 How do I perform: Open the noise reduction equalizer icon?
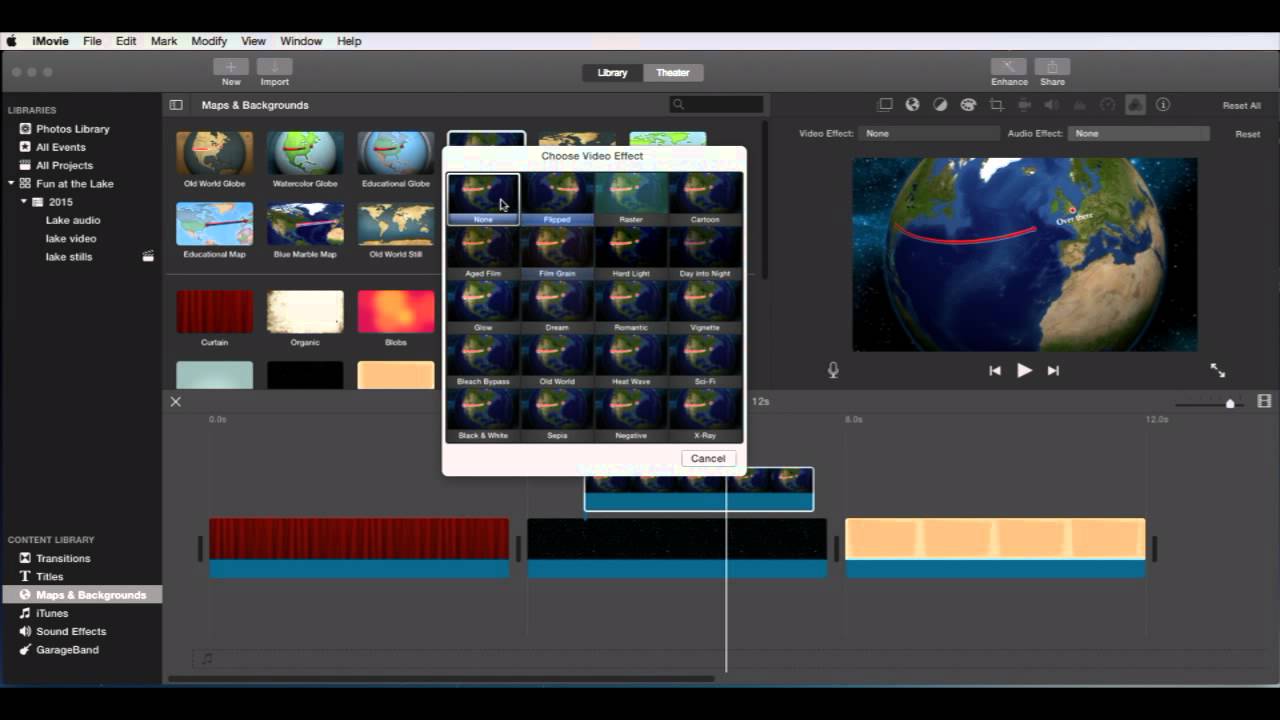[1079, 105]
